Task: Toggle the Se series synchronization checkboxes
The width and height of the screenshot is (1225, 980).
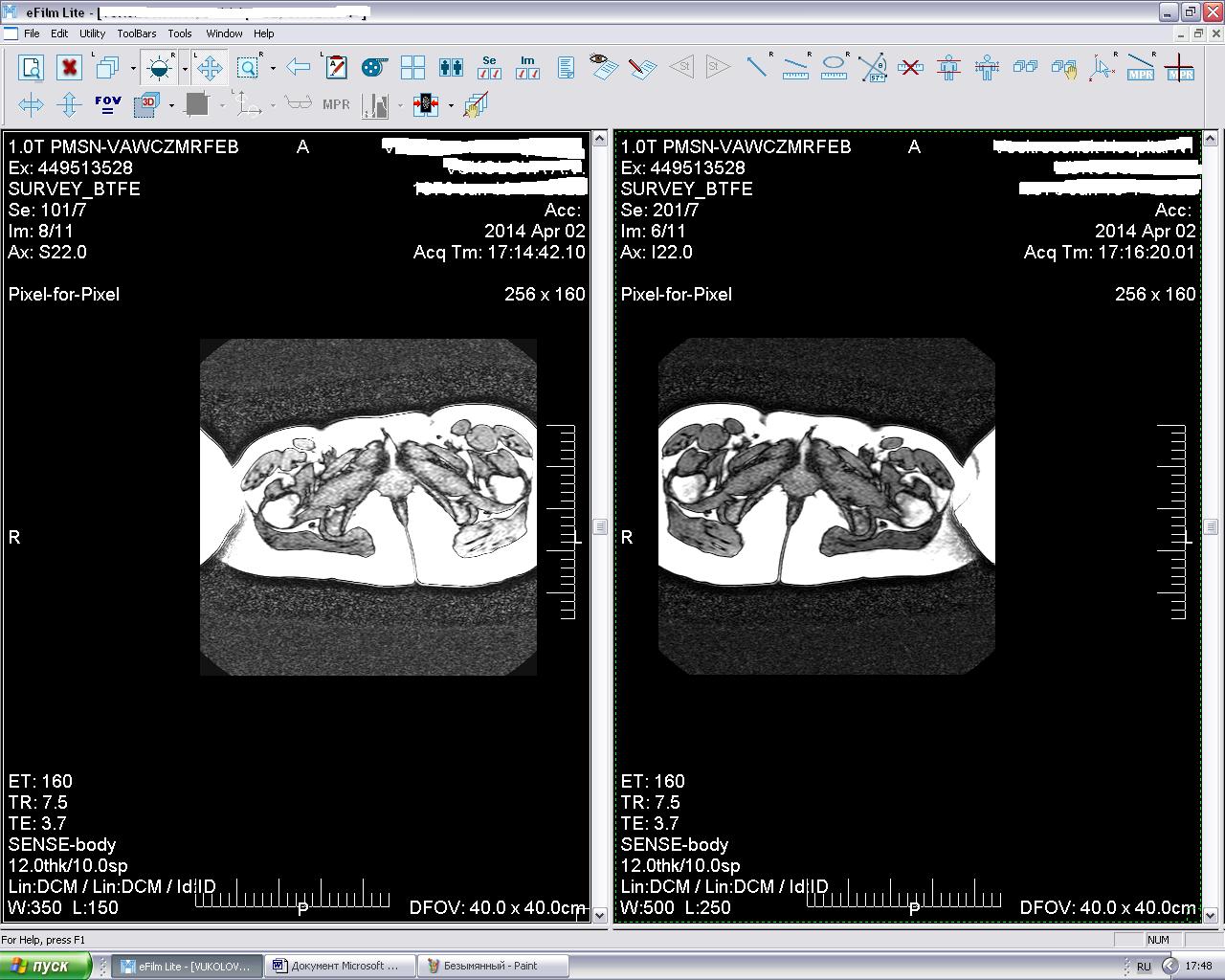Action: tap(489, 67)
